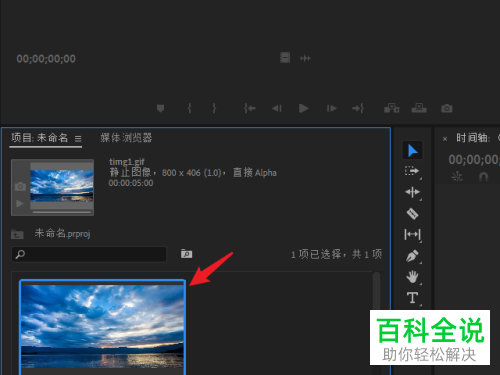This screenshot has height=375, width=500.
Task: Click source monitor timecode 00;00;00;00
Action: coord(46,59)
